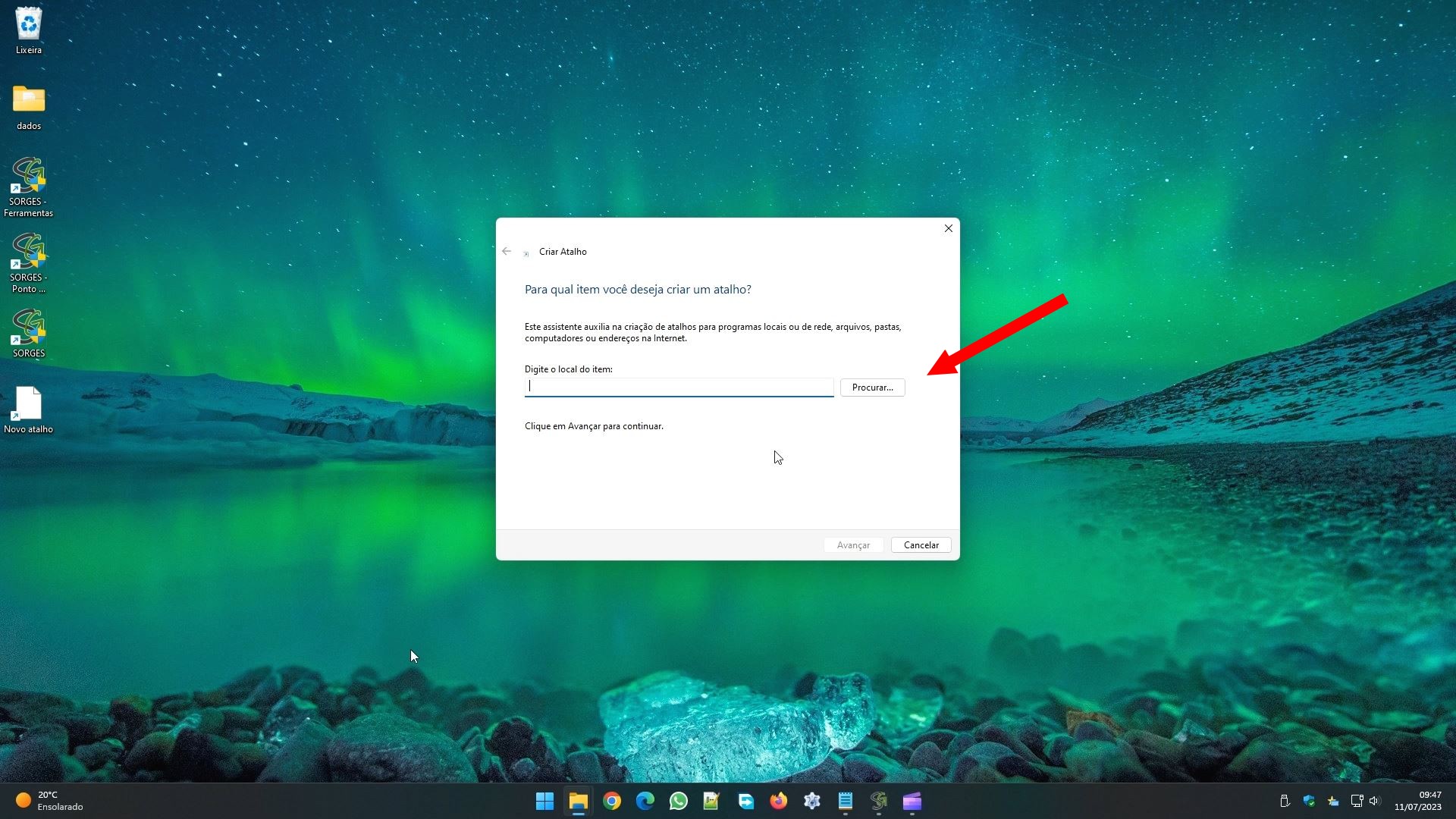This screenshot has height=819, width=1456.
Task: Open Firefox from taskbar
Action: coord(779,801)
